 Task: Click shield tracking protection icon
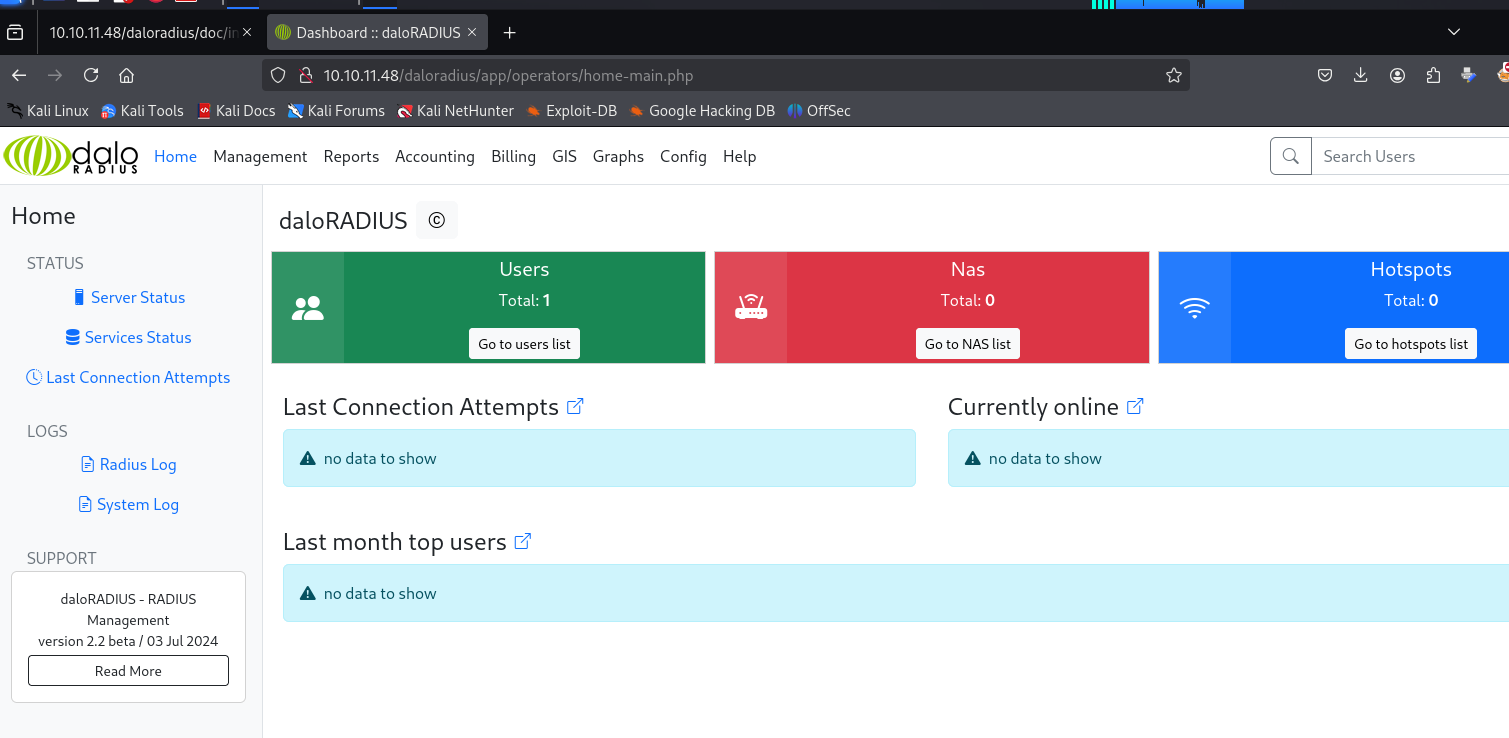click(279, 75)
